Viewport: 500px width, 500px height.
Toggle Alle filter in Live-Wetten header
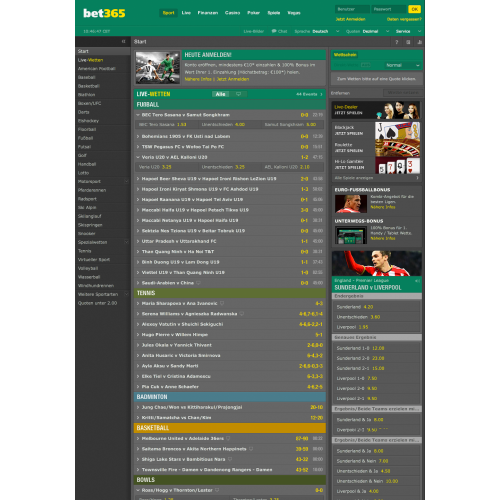[221, 94]
